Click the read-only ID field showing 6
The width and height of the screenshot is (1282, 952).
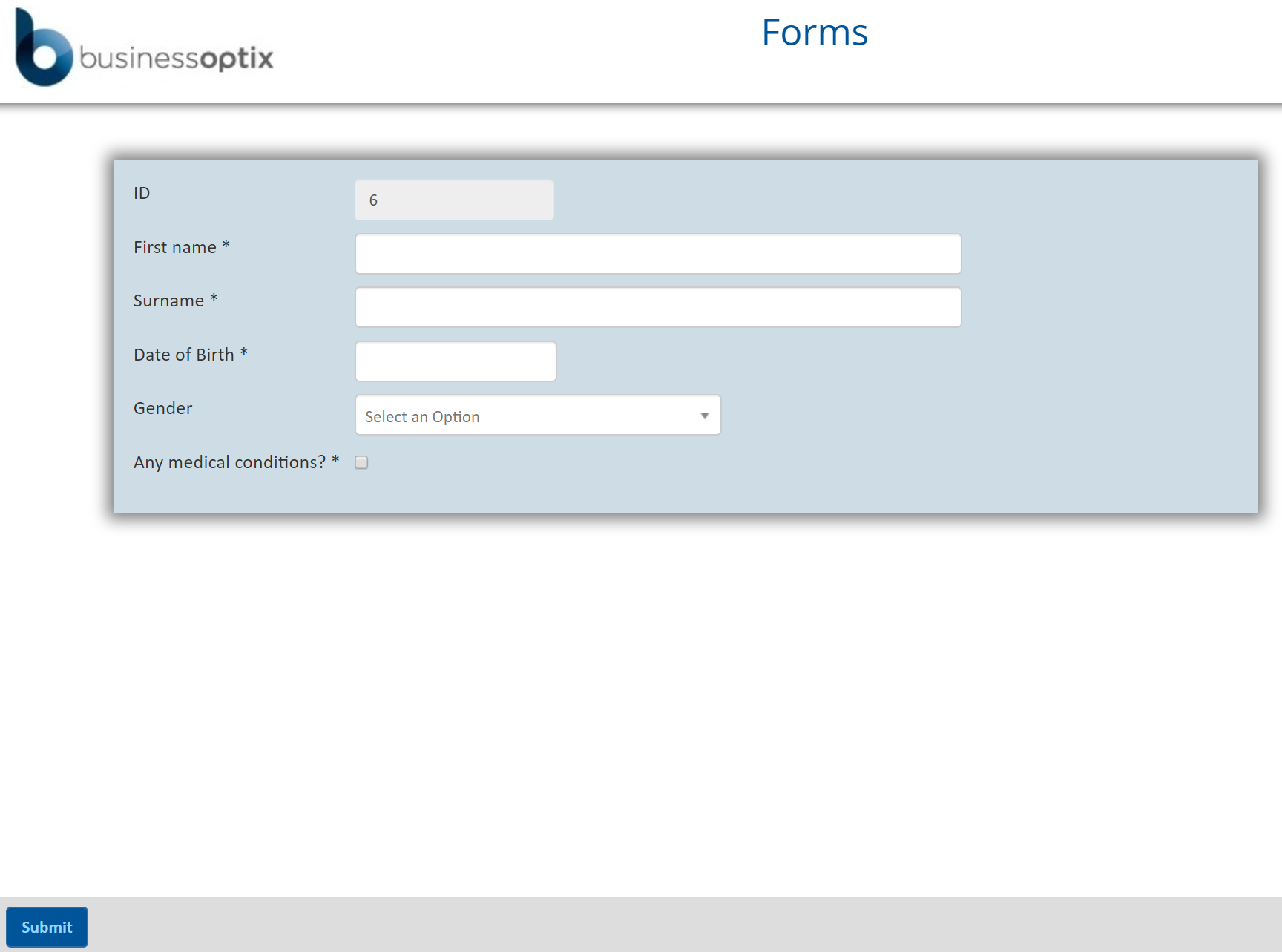[x=454, y=200]
